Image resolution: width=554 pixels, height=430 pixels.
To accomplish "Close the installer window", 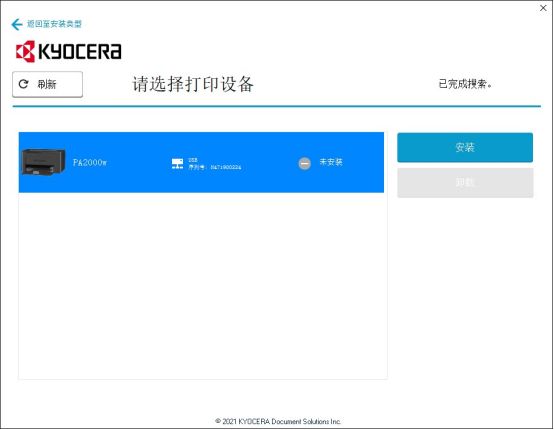I will 543,8.
